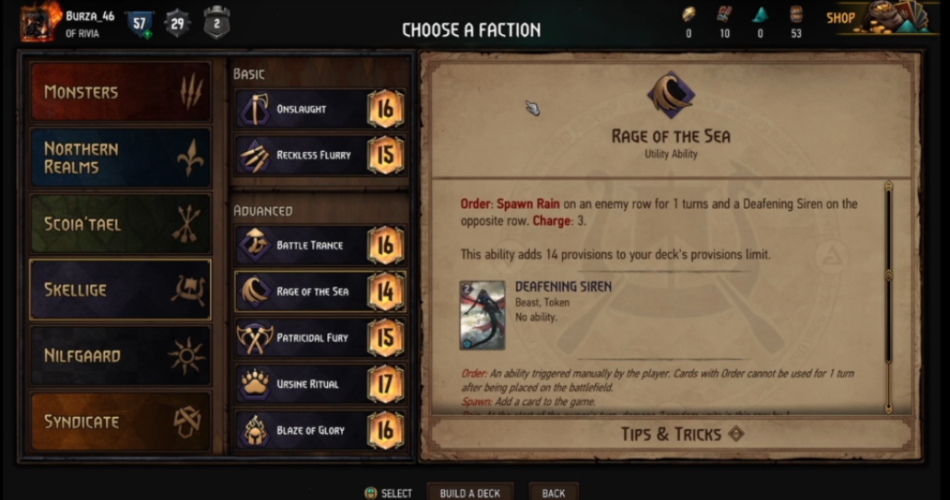Viewport: 950px width, 500px height.
Task: Click the ability description scrollbar
Action: [888, 297]
